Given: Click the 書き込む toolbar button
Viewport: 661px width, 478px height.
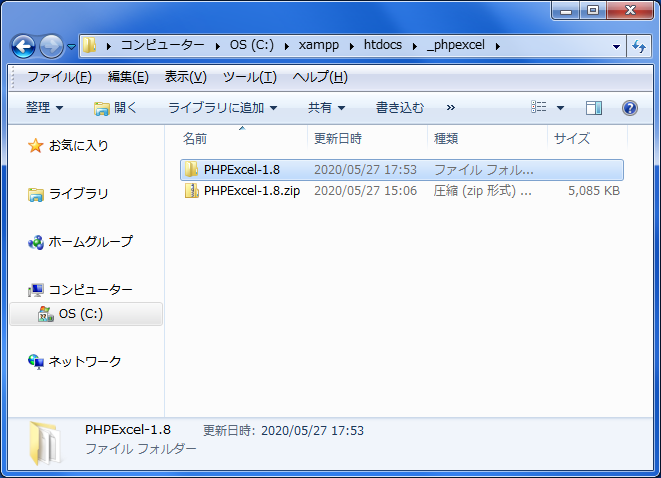Looking at the screenshot, I should point(400,108).
